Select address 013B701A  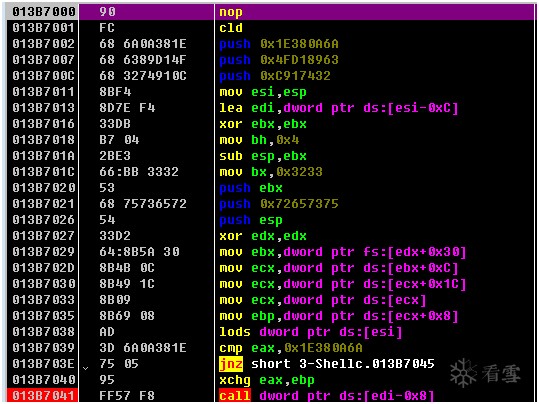click(43, 156)
